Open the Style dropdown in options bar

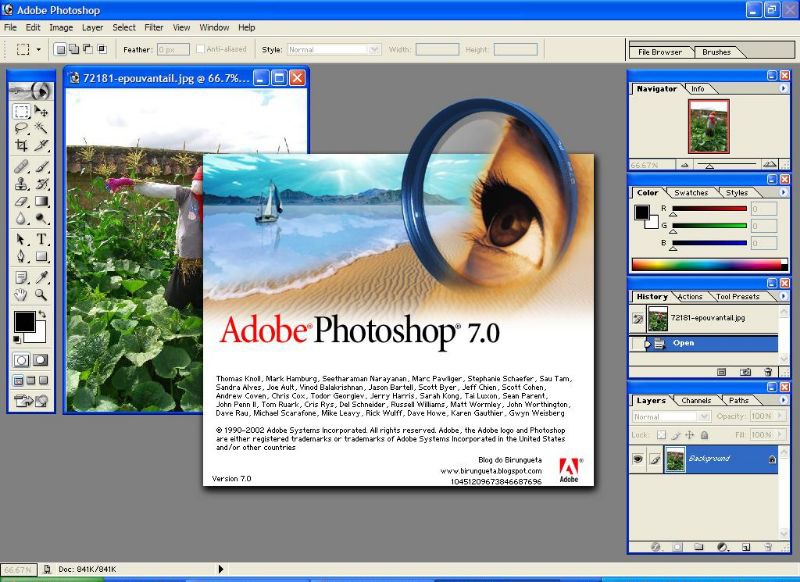[374, 49]
